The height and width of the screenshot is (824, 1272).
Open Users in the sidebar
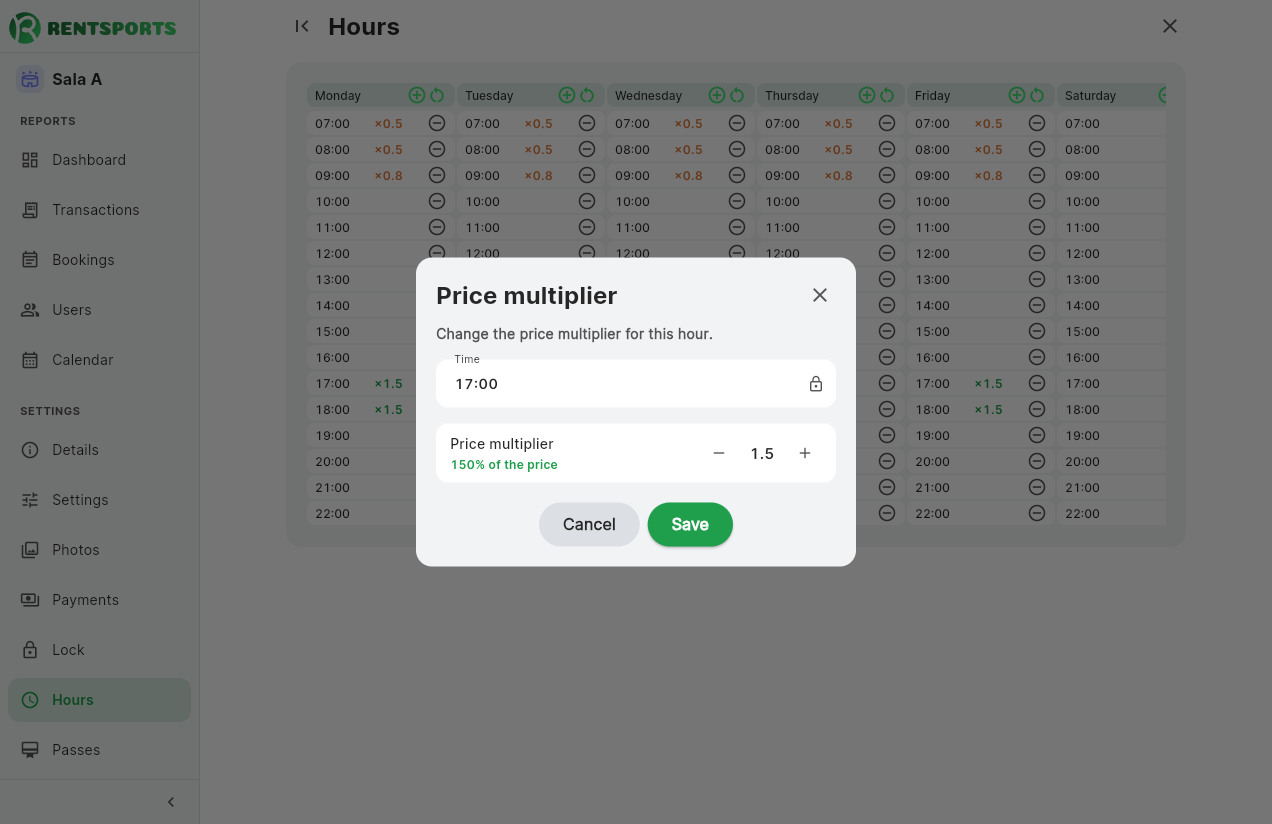(x=99, y=310)
